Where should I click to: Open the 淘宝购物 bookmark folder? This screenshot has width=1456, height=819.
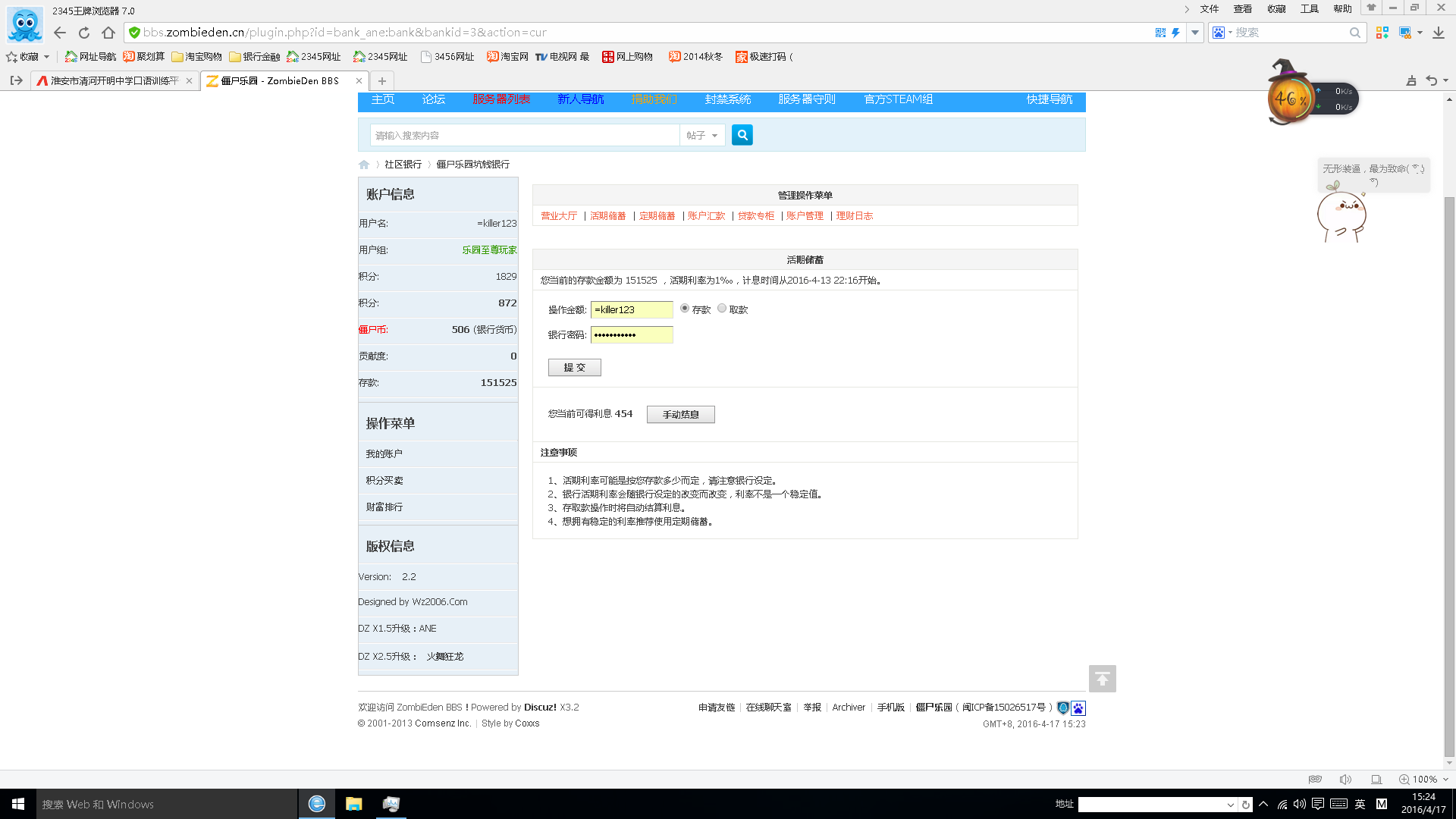tap(196, 57)
